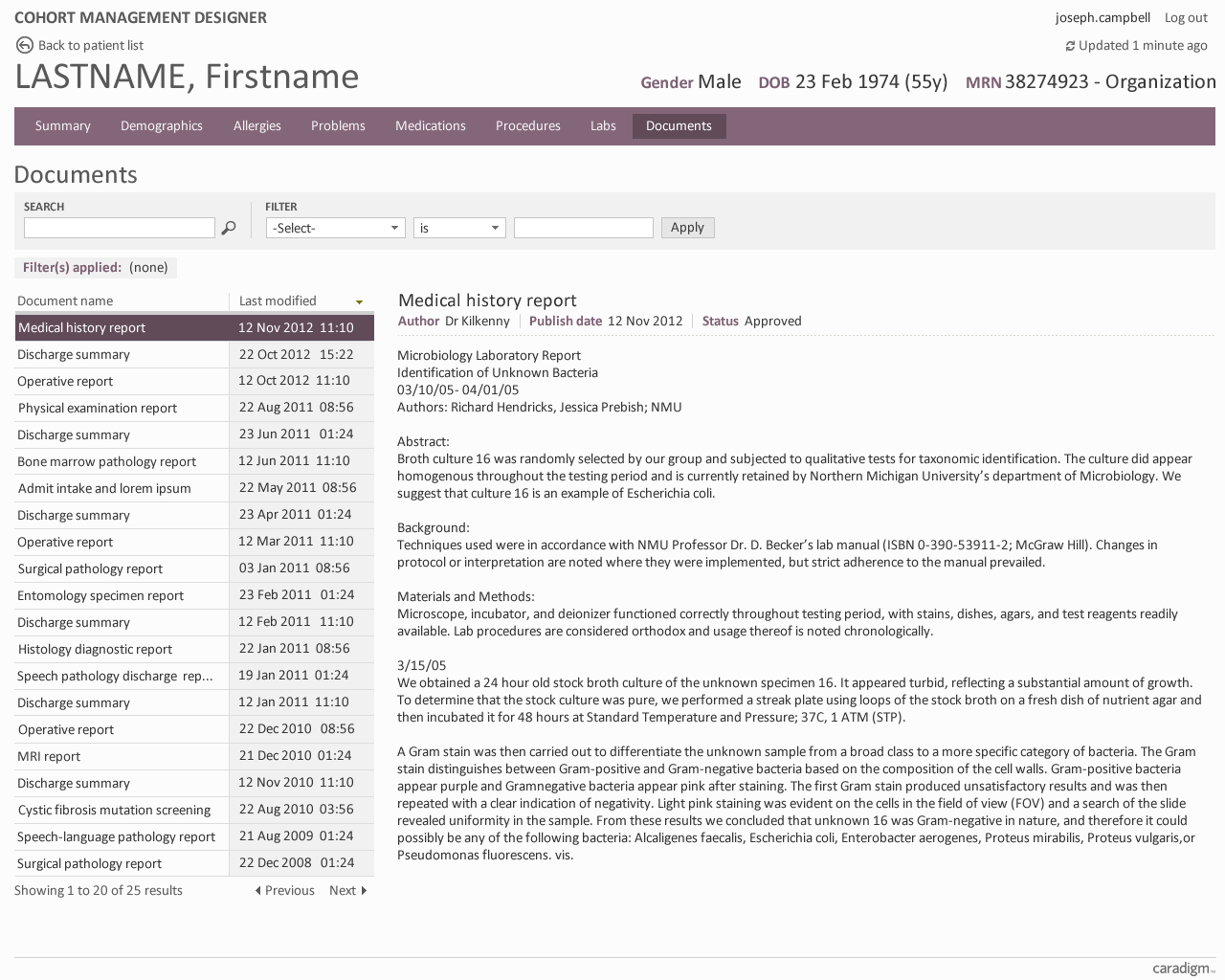Click the Next pagination arrow icon
Screen dimensions: 1225x980
pos(365,890)
